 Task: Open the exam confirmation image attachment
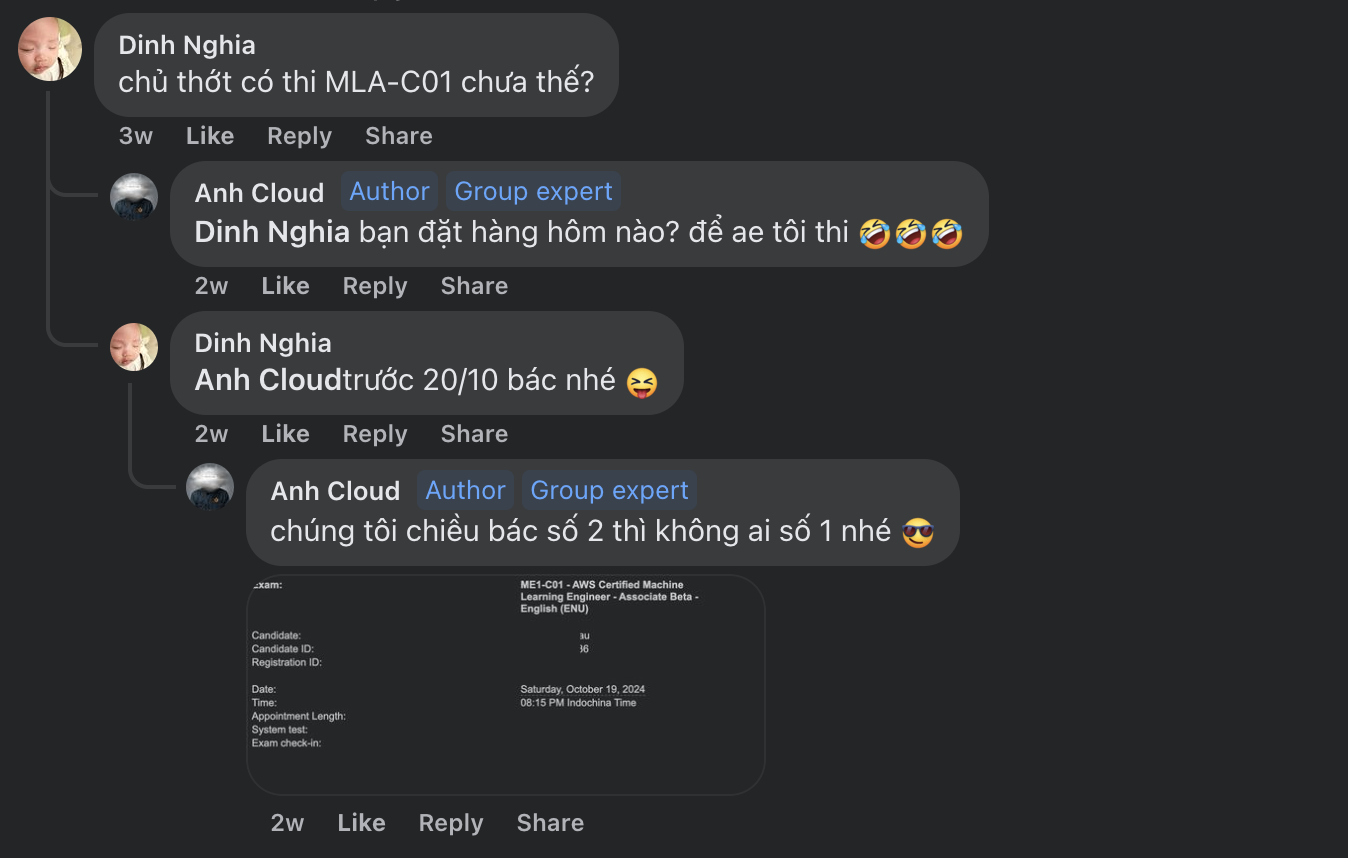pos(505,684)
